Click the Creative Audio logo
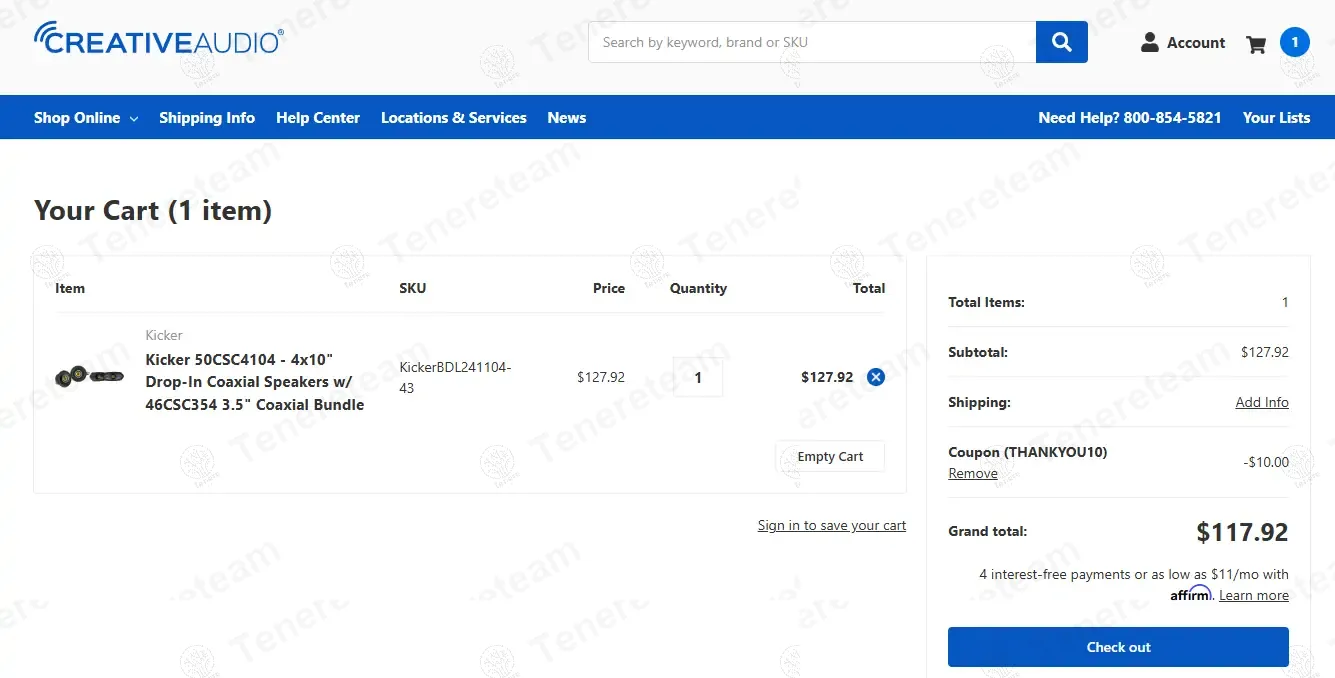The height and width of the screenshot is (678, 1335). 159,39
